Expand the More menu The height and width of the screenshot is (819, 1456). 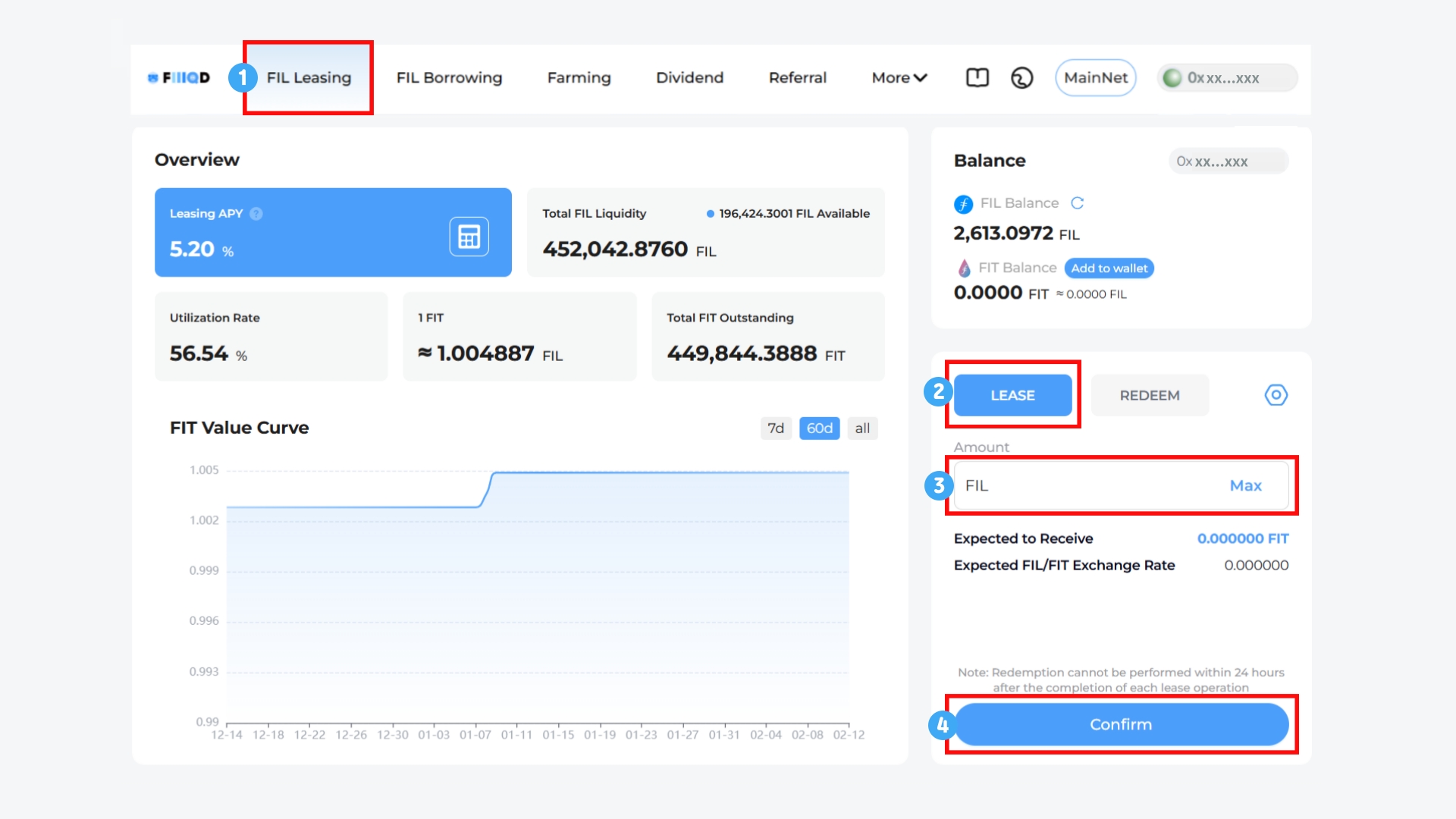(899, 77)
